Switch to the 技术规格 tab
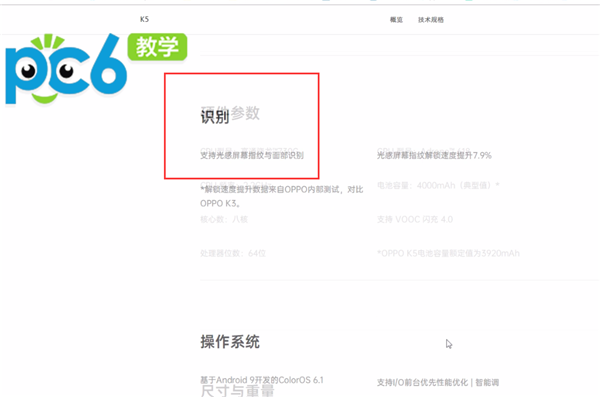 [x=430, y=20]
